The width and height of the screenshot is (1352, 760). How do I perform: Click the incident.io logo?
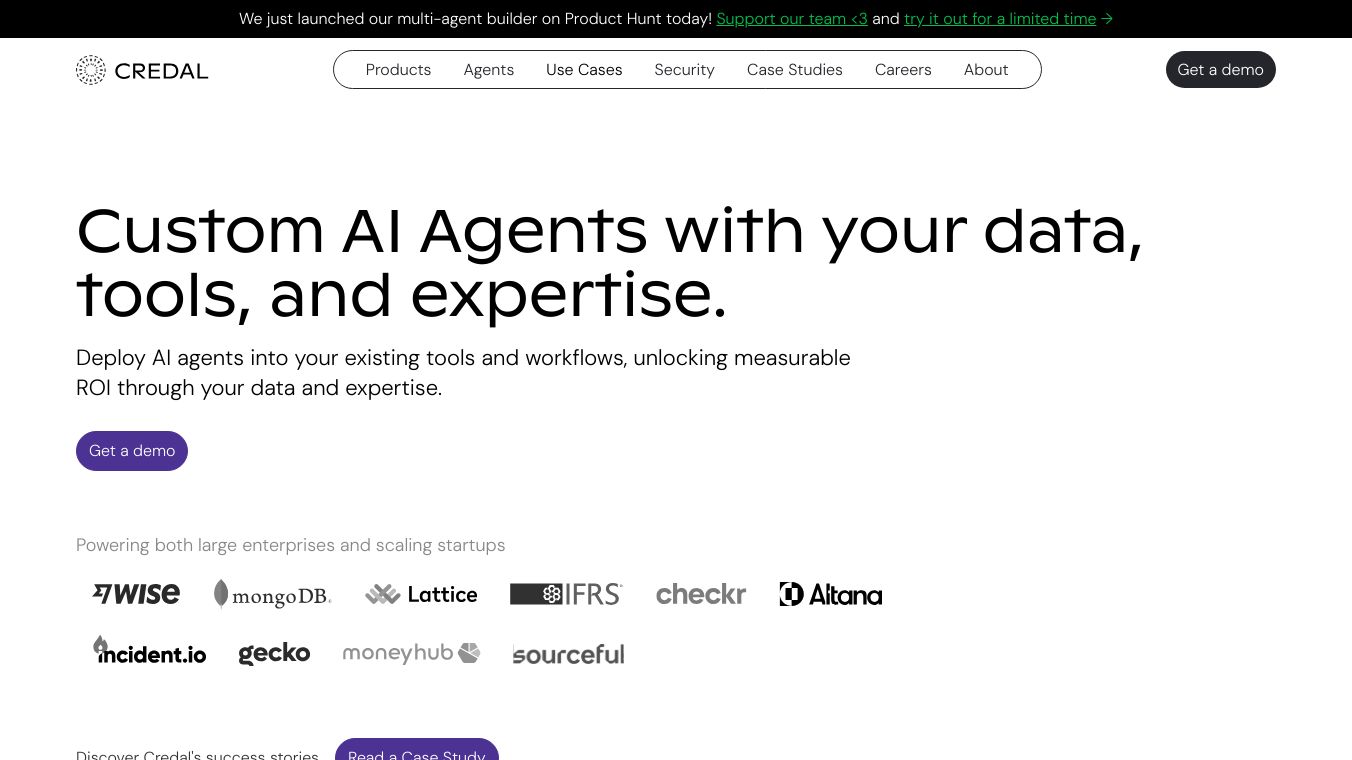[149, 651]
